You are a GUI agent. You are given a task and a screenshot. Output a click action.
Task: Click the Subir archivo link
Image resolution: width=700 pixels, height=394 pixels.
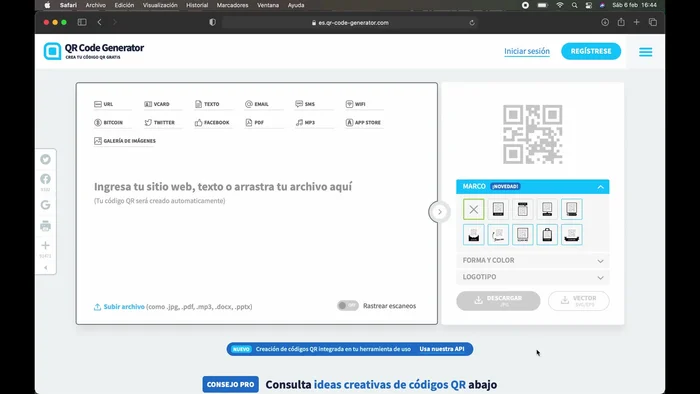(x=124, y=307)
